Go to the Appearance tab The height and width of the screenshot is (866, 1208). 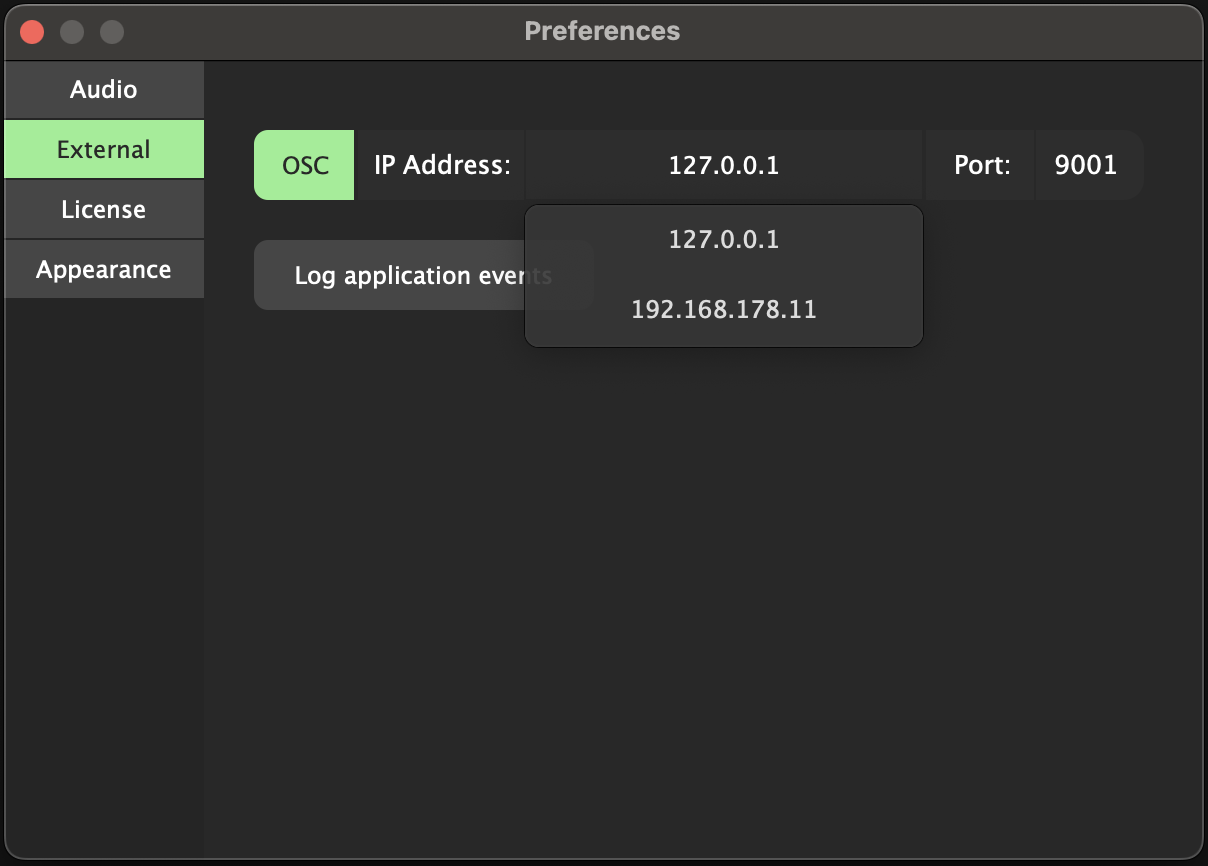(104, 270)
